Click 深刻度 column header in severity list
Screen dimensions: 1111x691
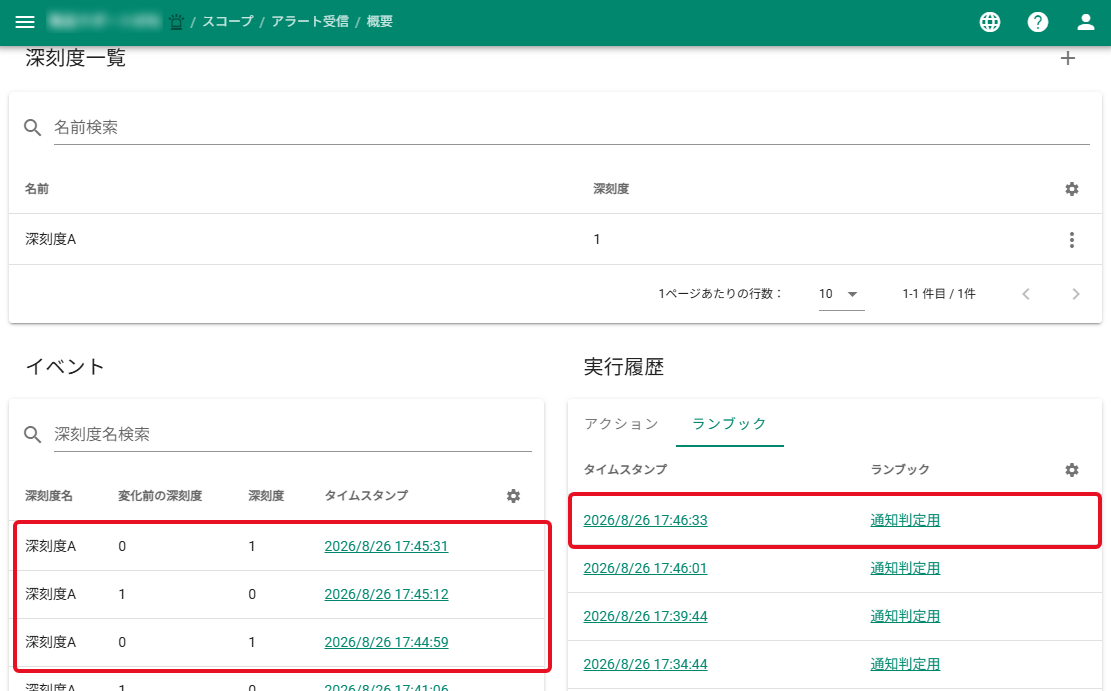(x=611, y=189)
